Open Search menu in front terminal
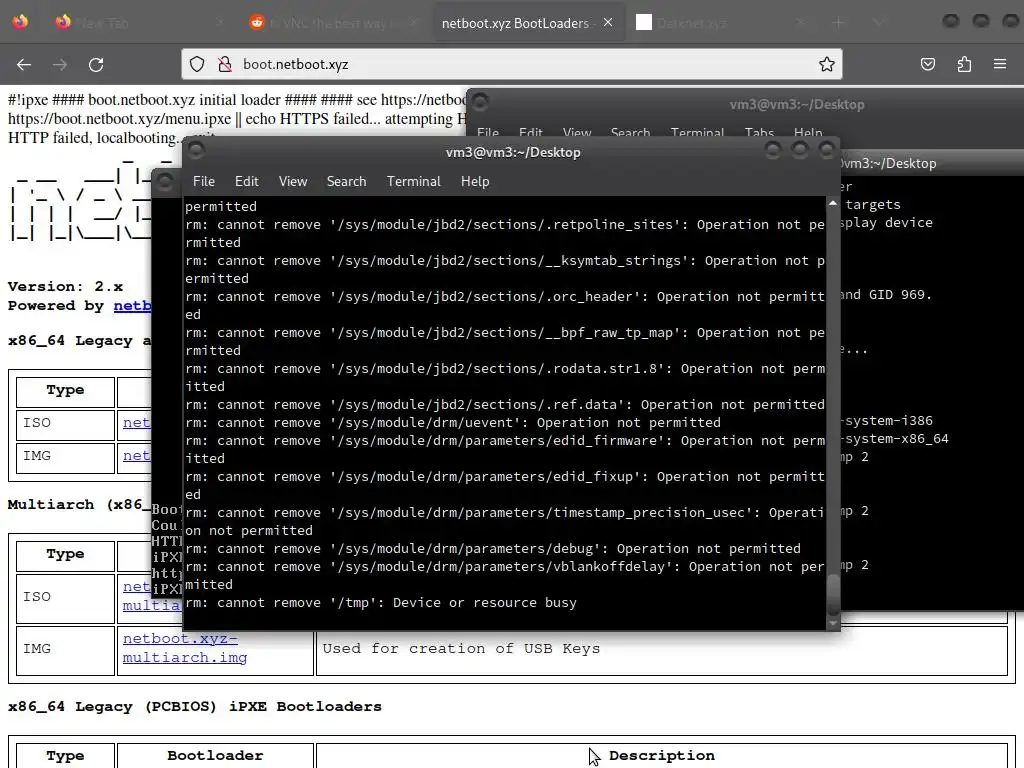Screen dimensions: 1024x768 (x=346, y=182)
